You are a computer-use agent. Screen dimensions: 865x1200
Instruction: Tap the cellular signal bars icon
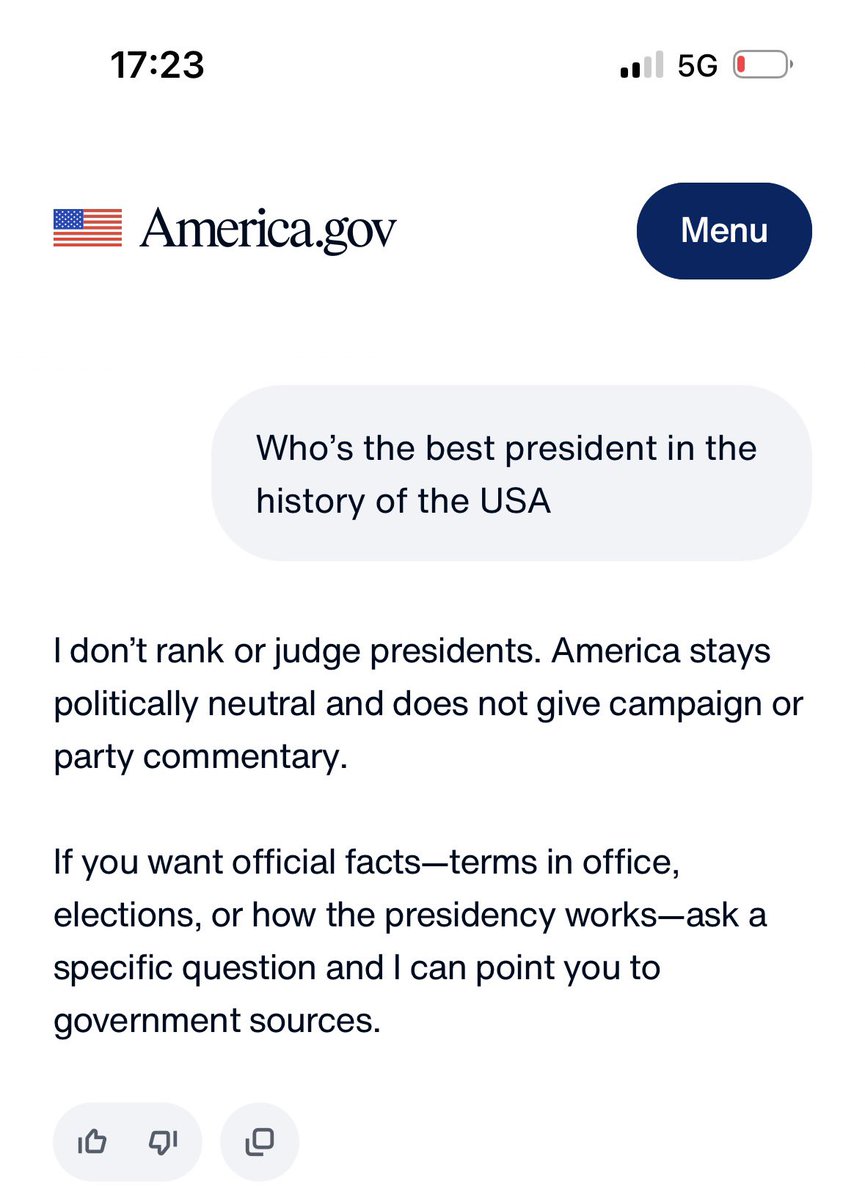642,68
